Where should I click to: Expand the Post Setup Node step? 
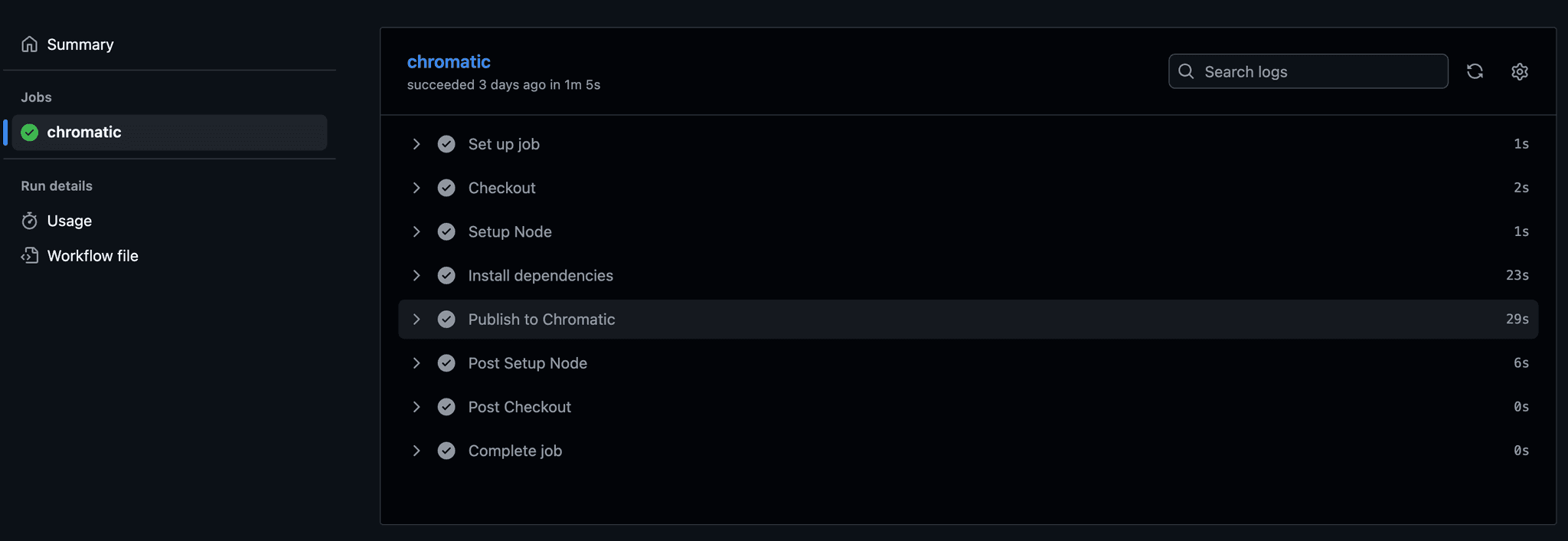[416, 363]
